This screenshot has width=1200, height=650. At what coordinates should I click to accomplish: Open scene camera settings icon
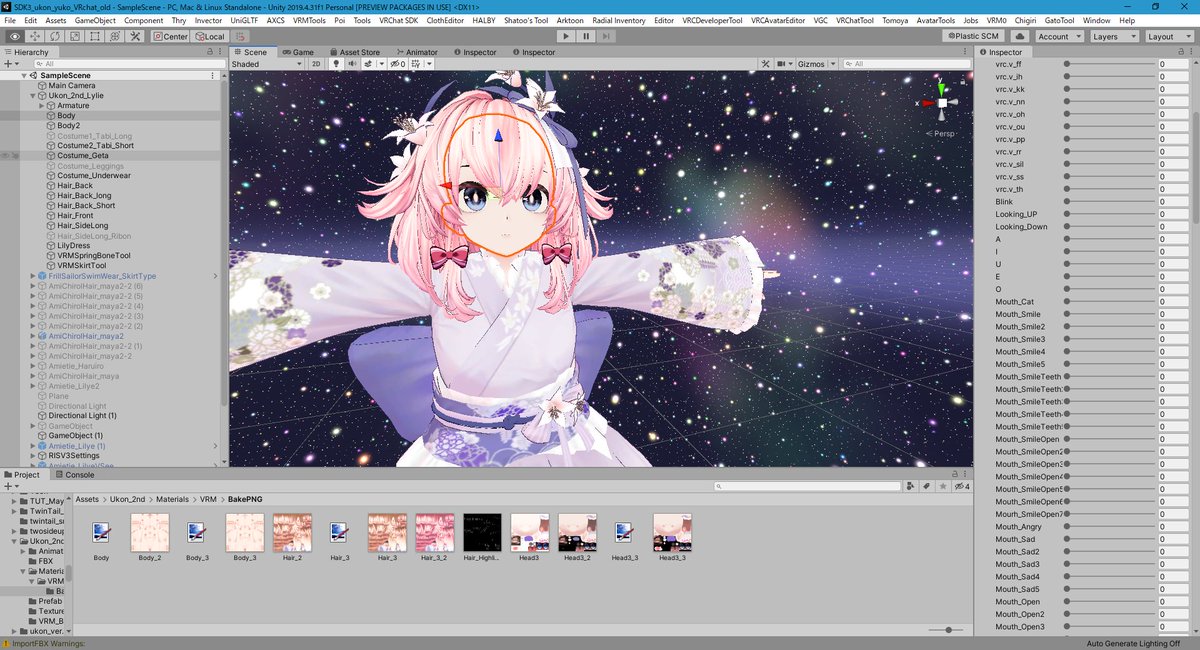pos(783,64)
